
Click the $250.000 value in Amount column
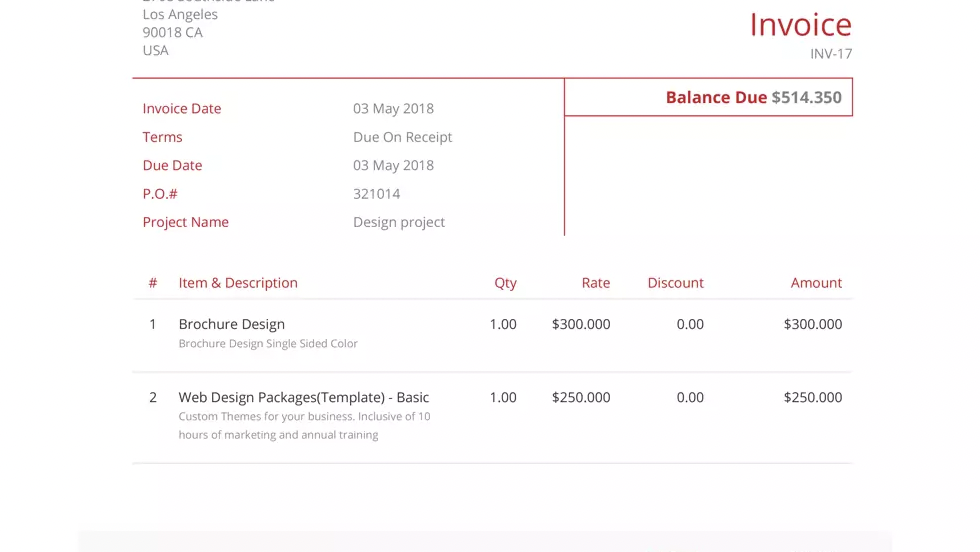[x=812, y=397]
